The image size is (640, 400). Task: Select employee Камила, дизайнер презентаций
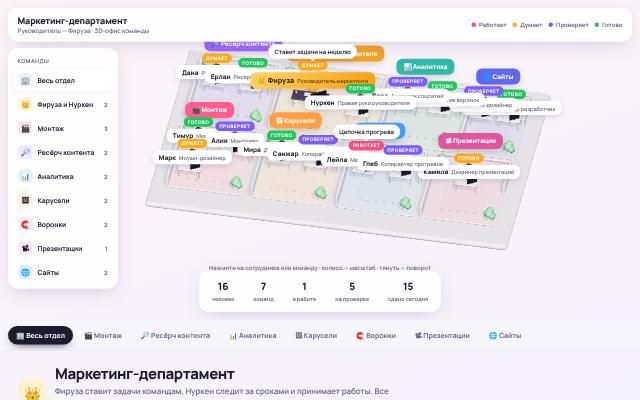pyautogui.click(x=469, y=172)
